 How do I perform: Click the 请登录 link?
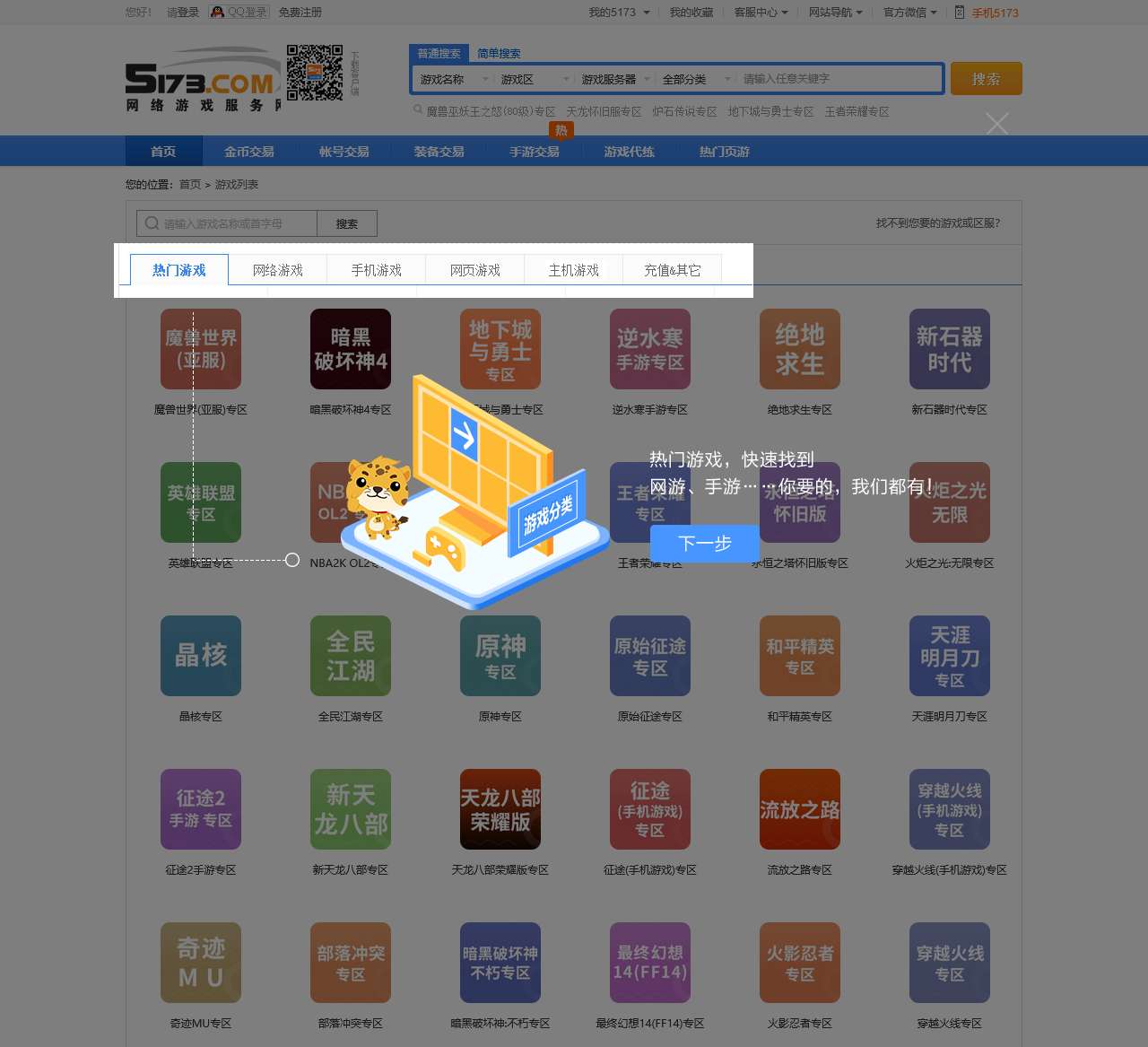183,13
